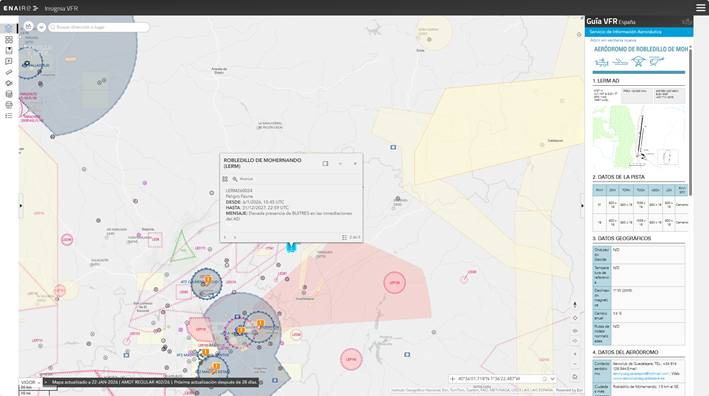709x396 pixels.
Task: Click the copy button in the coordinates widget
Action: (544, 379)
